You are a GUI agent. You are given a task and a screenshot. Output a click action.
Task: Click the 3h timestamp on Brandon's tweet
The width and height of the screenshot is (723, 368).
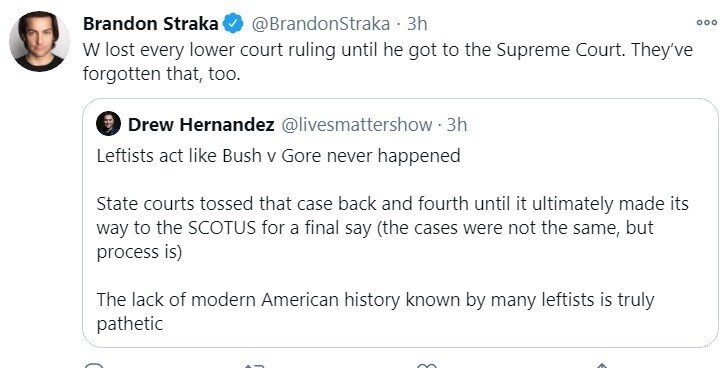point(417,24)
